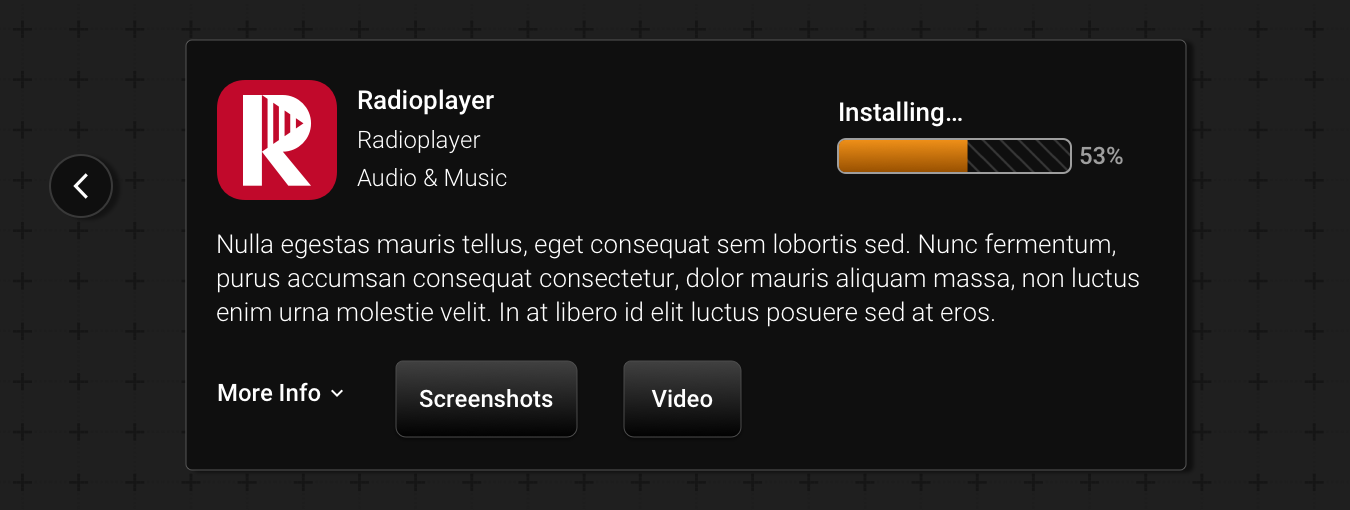
Task: Open the Audio & Music category
Action: click(432, 178)
